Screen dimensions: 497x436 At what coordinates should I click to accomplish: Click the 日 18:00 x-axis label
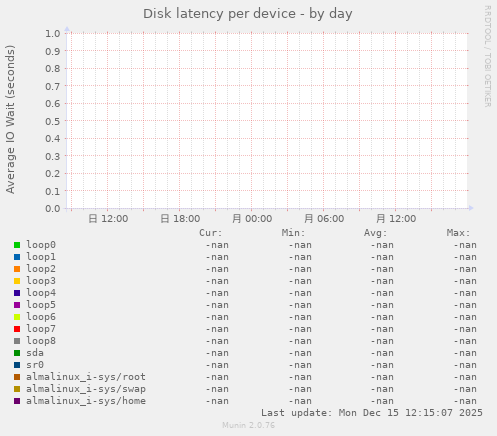[x=180, y=219]
